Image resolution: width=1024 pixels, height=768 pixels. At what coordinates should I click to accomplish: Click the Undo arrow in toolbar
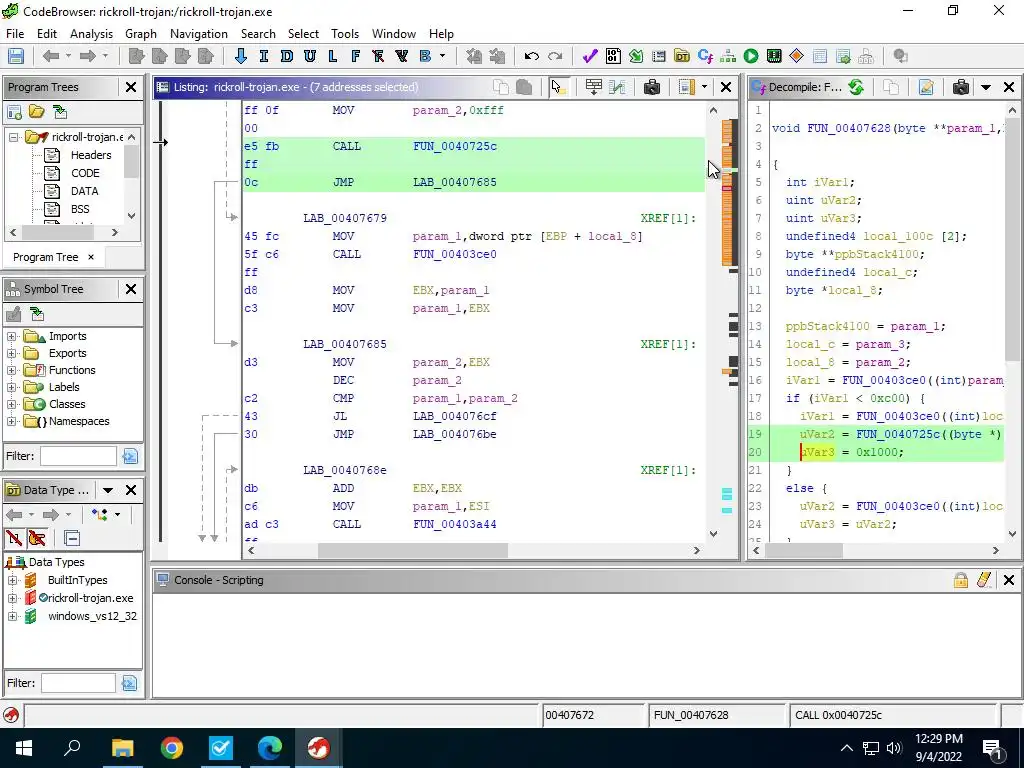532,57
